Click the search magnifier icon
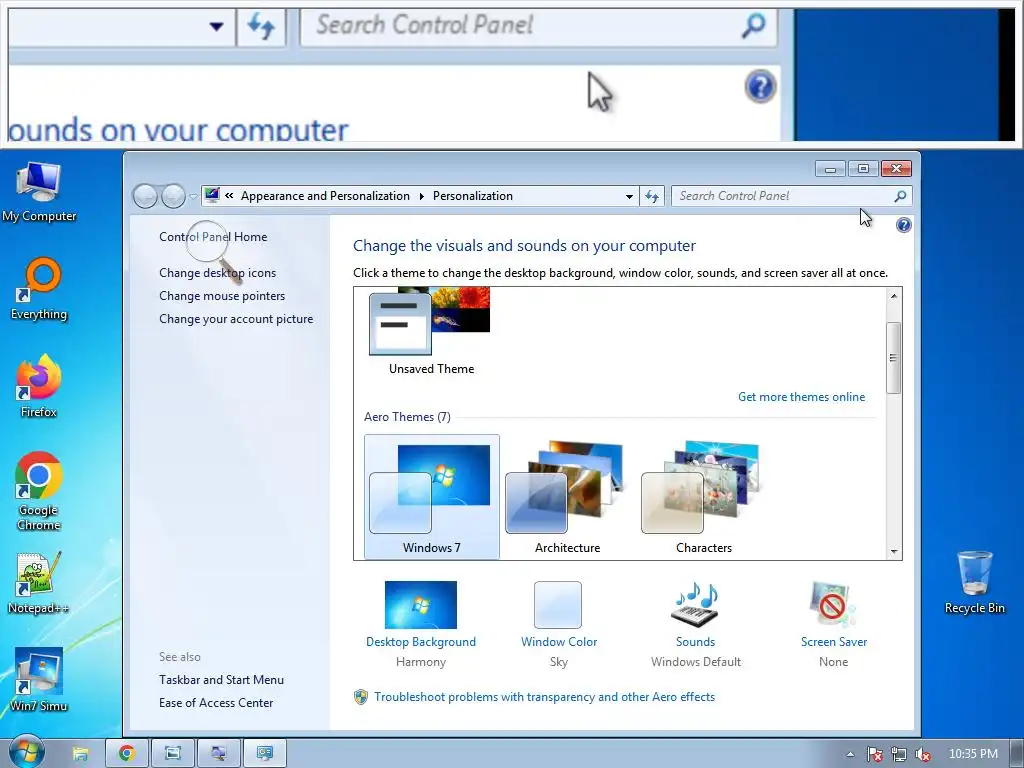Image resolution: width=1024 pixels, height=768 pixels. (x=900, y=196)
